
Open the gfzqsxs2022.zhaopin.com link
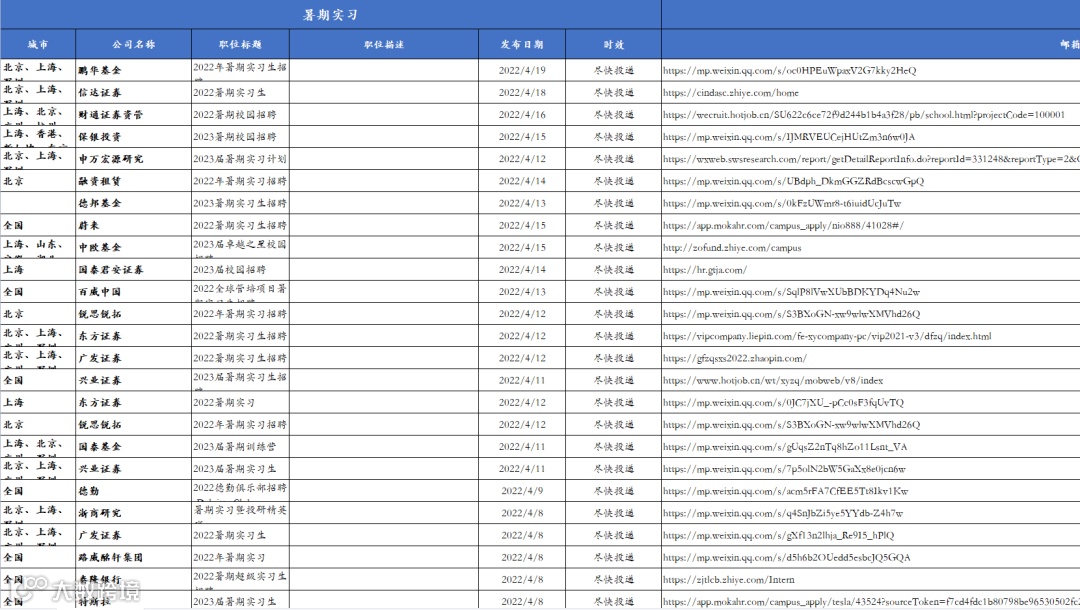pyautogui.click(x=735, y=358)
